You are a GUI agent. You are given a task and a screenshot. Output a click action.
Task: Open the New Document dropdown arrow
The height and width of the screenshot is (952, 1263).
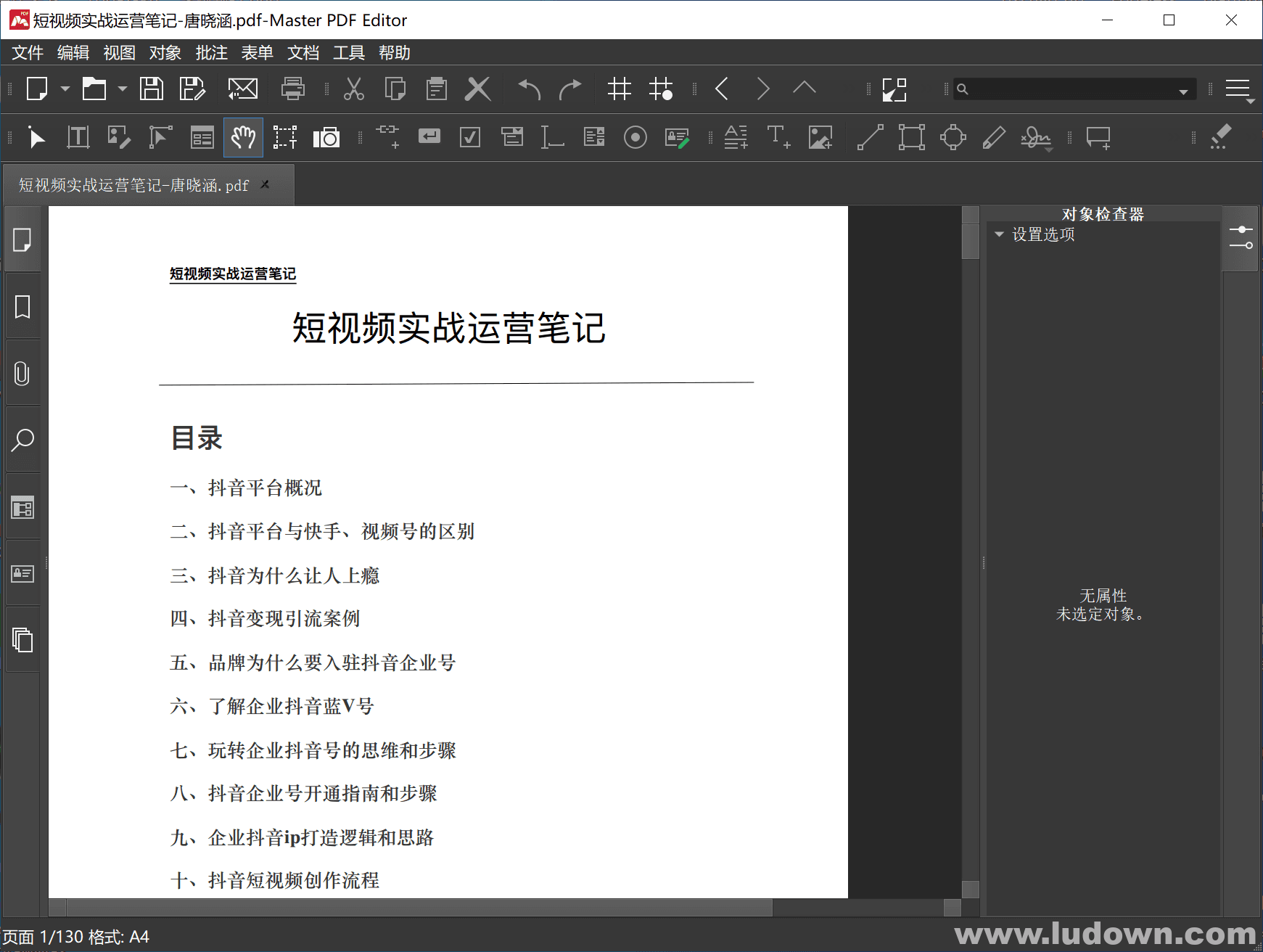click(64, 89)
